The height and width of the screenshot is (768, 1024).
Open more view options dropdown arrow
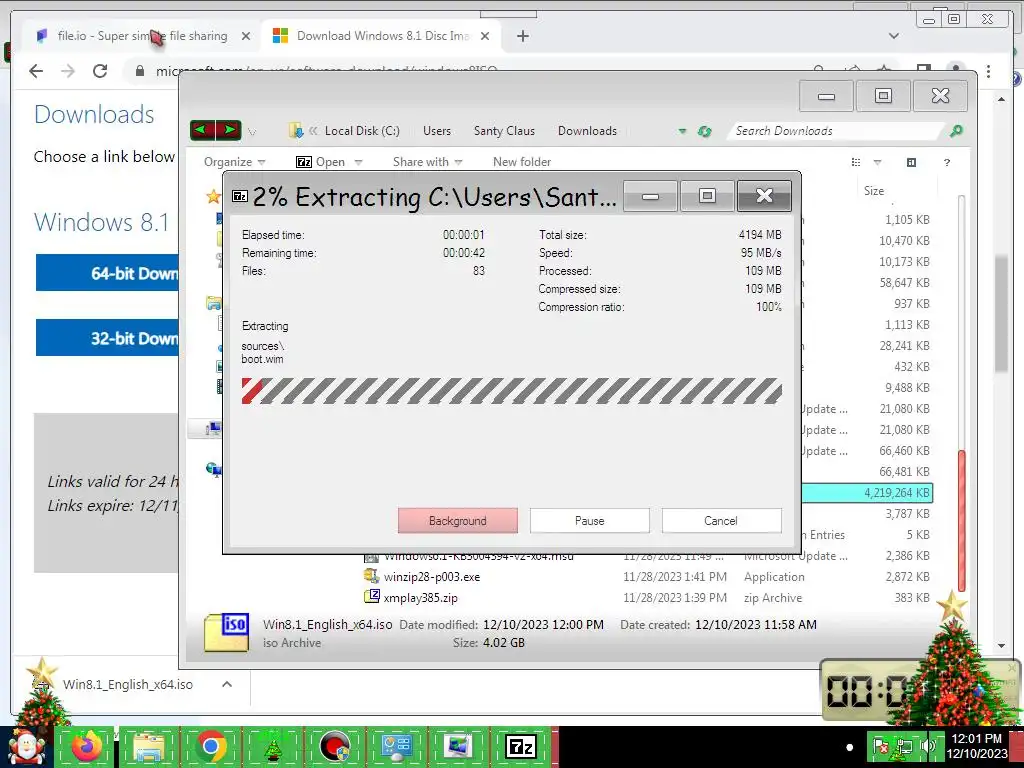click(x=877, y=162)
